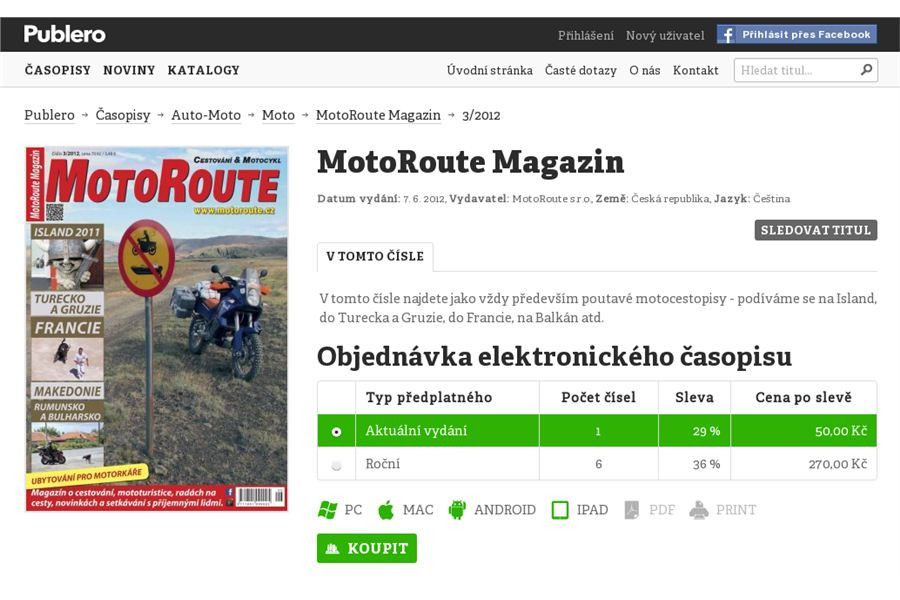Viewport: 900px width, 600px height.
Task: Click the Android robot icon
Action: [457, 510]
